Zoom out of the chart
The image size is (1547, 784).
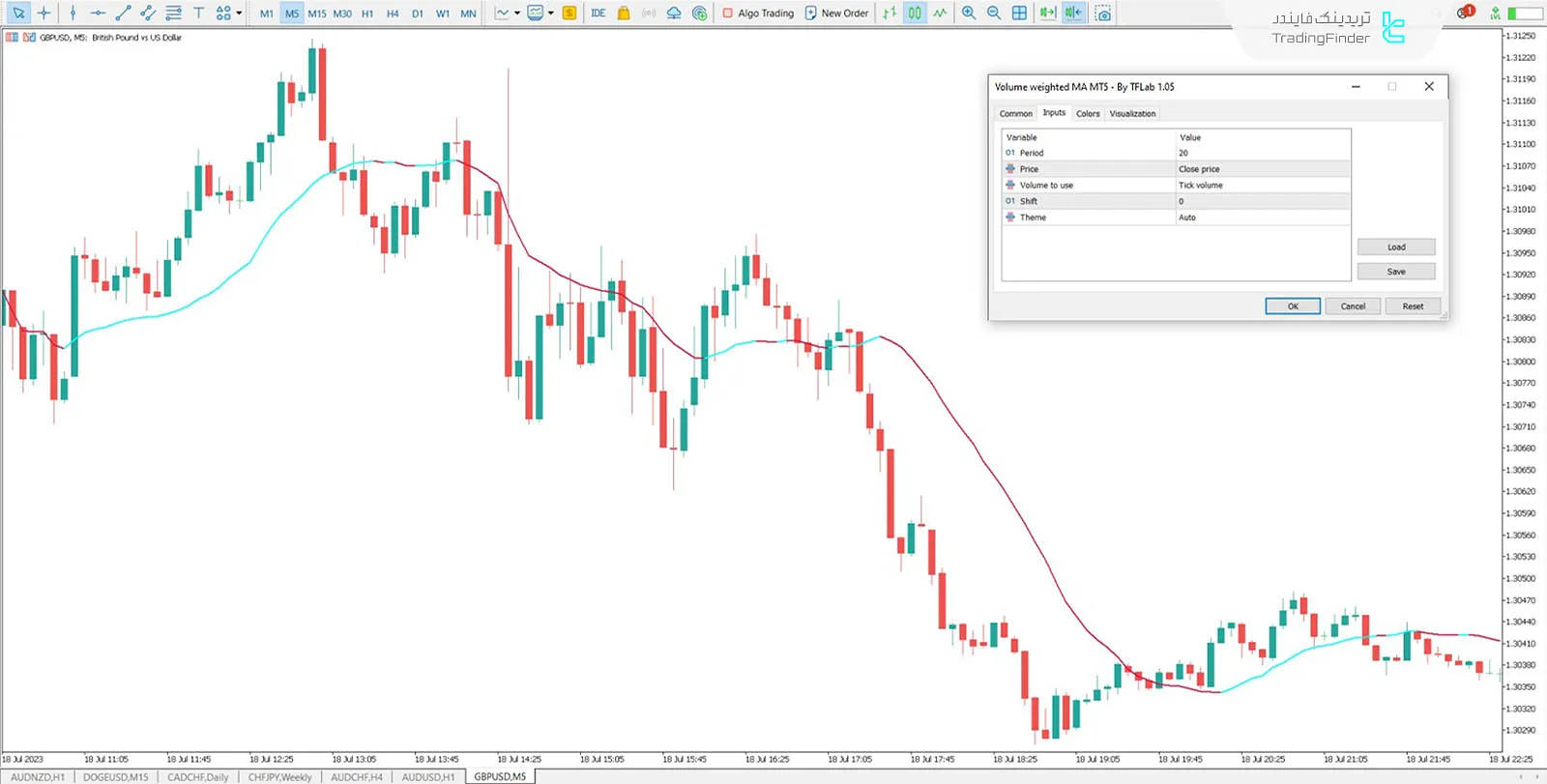tap(993, 13)
